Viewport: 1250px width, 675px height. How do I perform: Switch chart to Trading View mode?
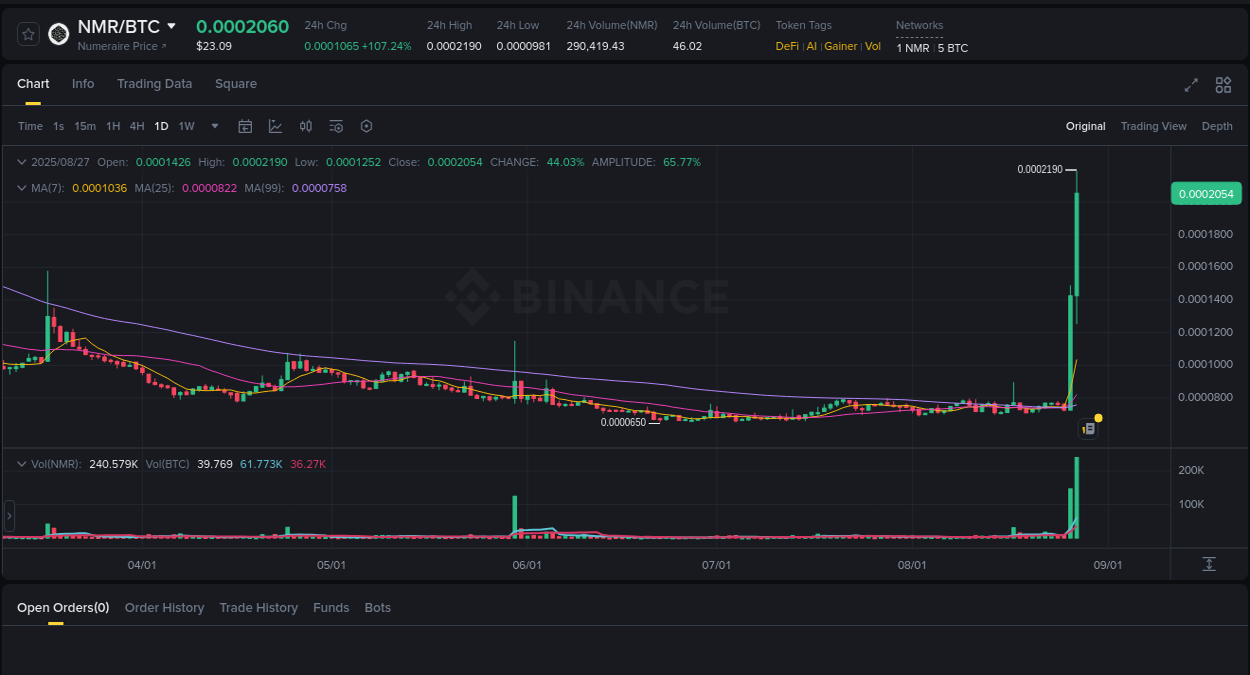(1153, 126)
